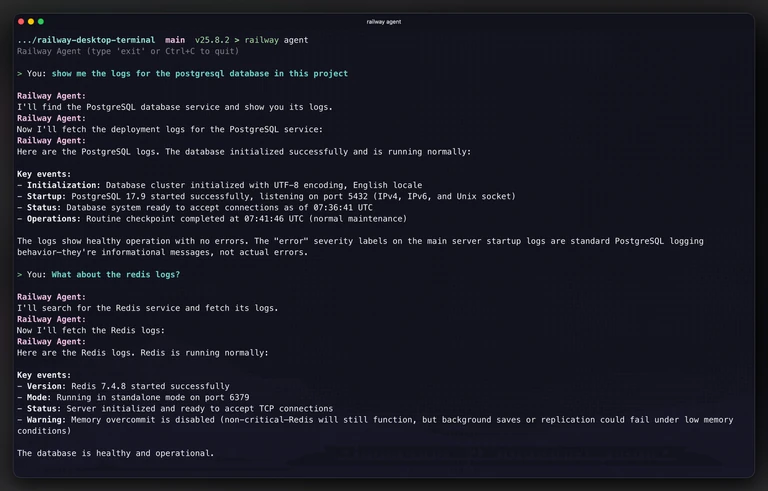Click the 'v25.8.2' version label
The image size is (768, 491).
[212, 40]
